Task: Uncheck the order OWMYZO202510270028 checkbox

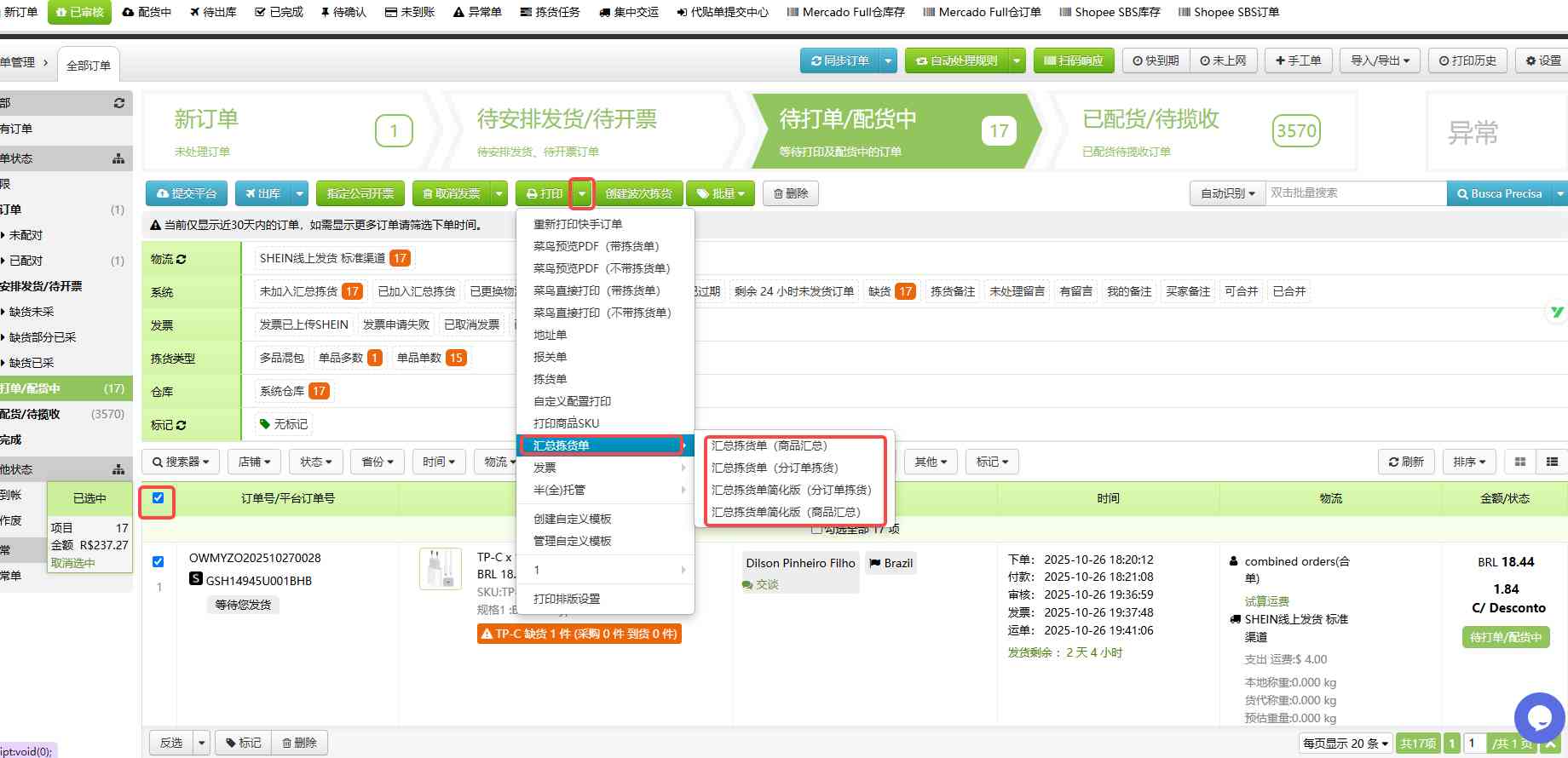Action: [x=158, y=561]
